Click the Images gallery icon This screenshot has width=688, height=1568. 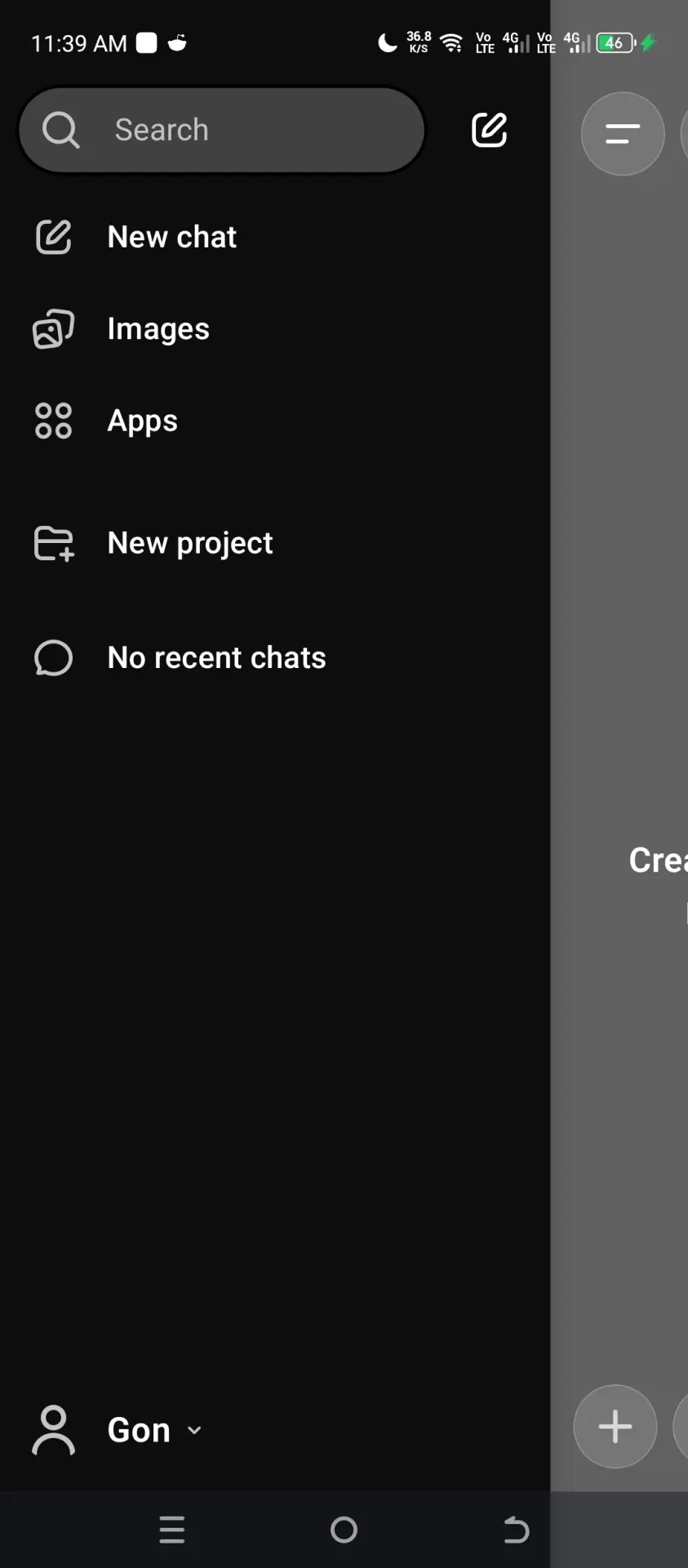tap(53, 329)
